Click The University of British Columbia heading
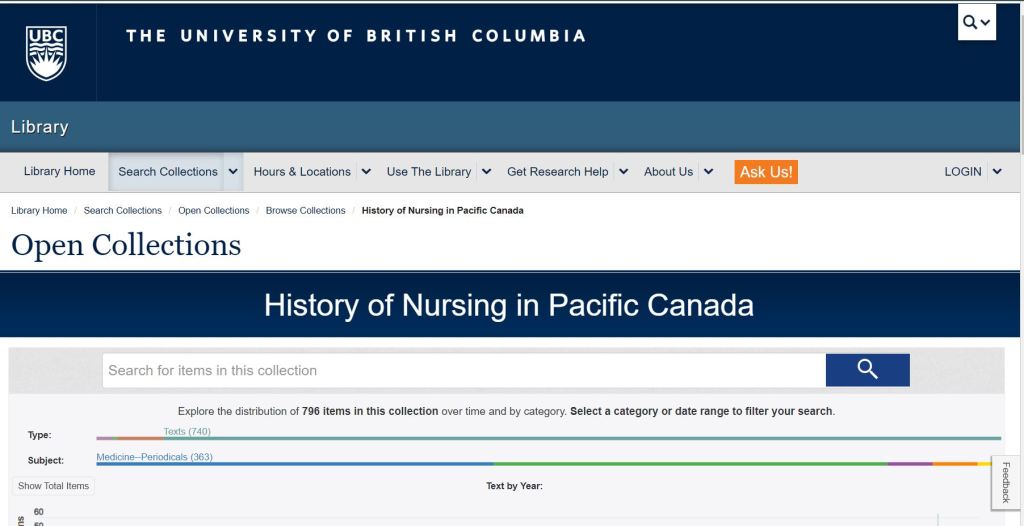This screenshot has width=1024, height=526. click(x=356, y=36)
